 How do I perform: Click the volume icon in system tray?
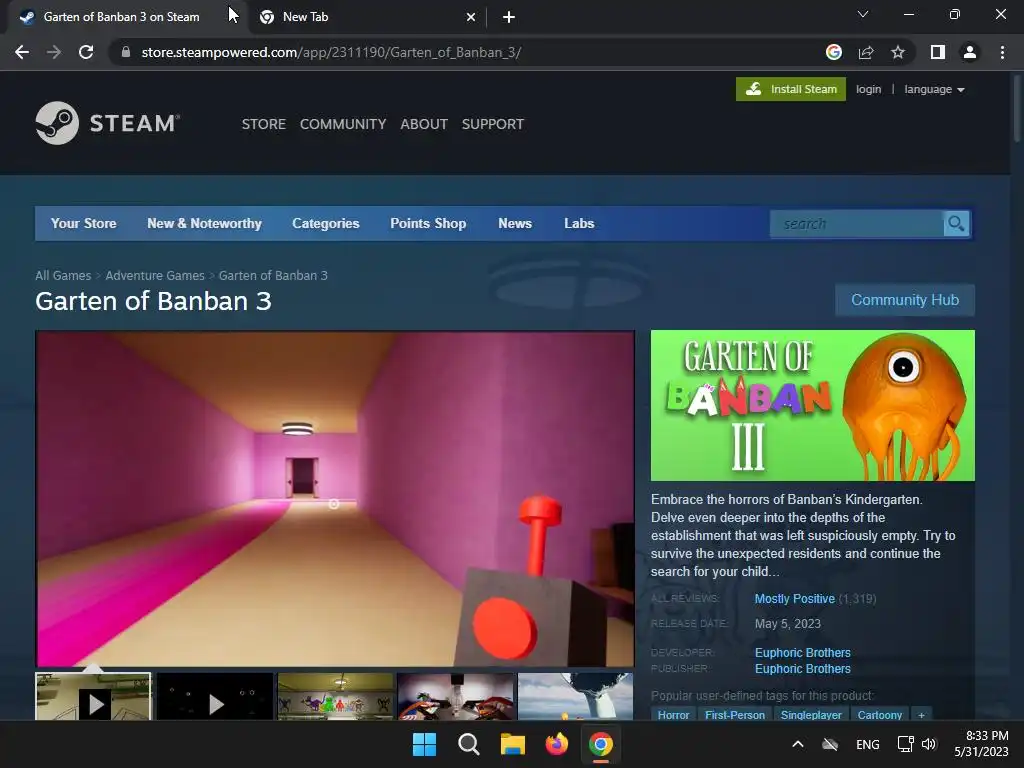pyautogui.click(x=929, y=744)
